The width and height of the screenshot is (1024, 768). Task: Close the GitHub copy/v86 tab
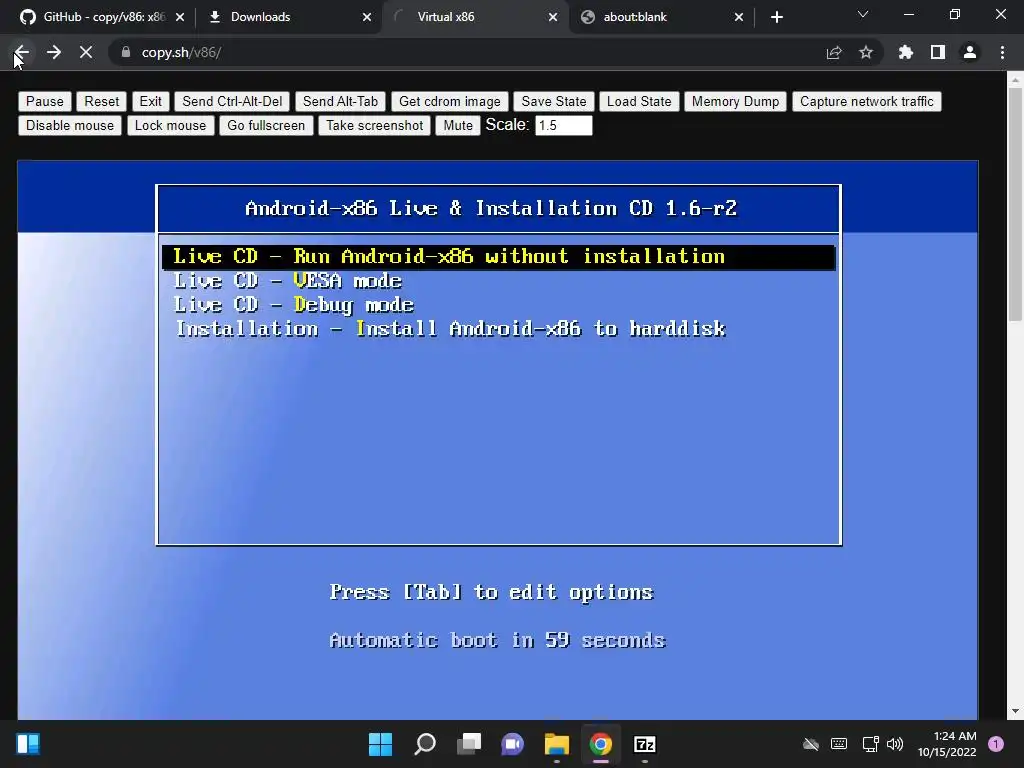180,17
